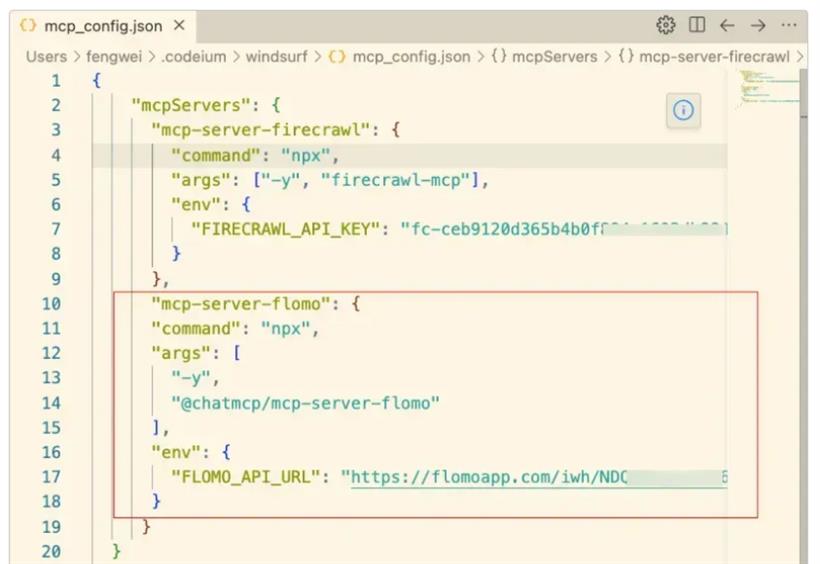
Task: Select the fengwei breadcrumb segment
Action: tap(114, 57)
